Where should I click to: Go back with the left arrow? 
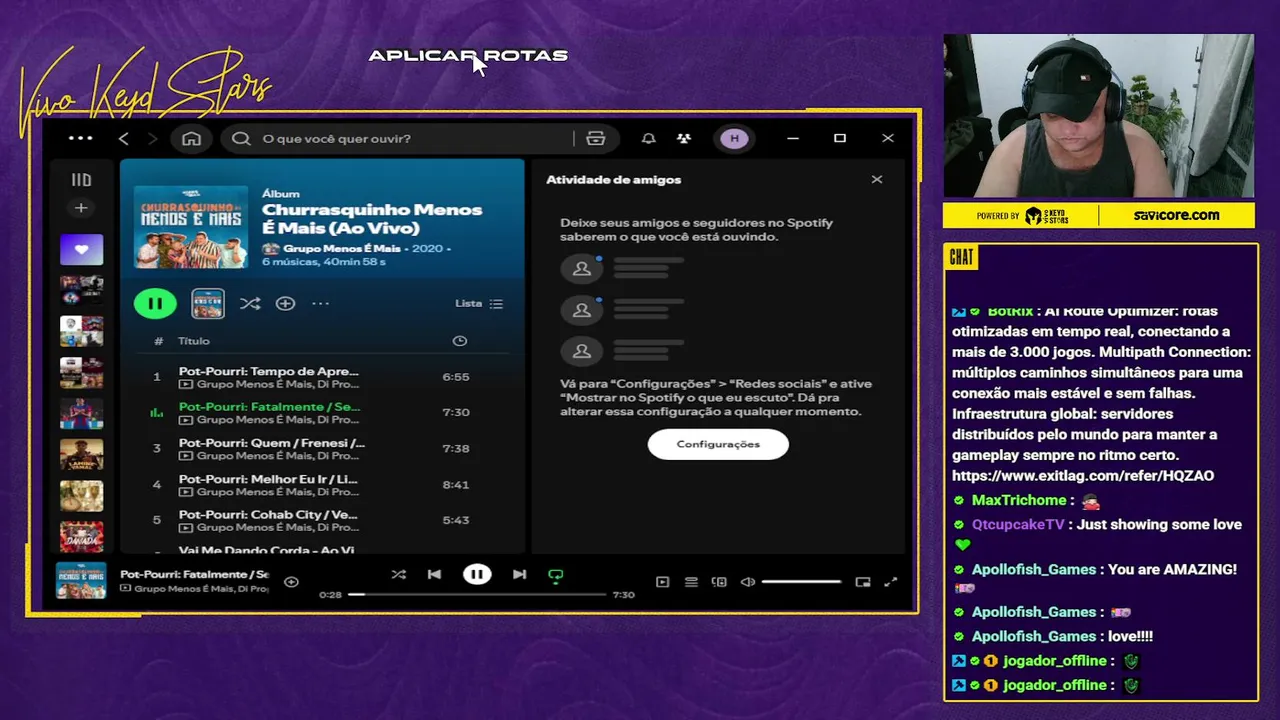tap(124, 138)
